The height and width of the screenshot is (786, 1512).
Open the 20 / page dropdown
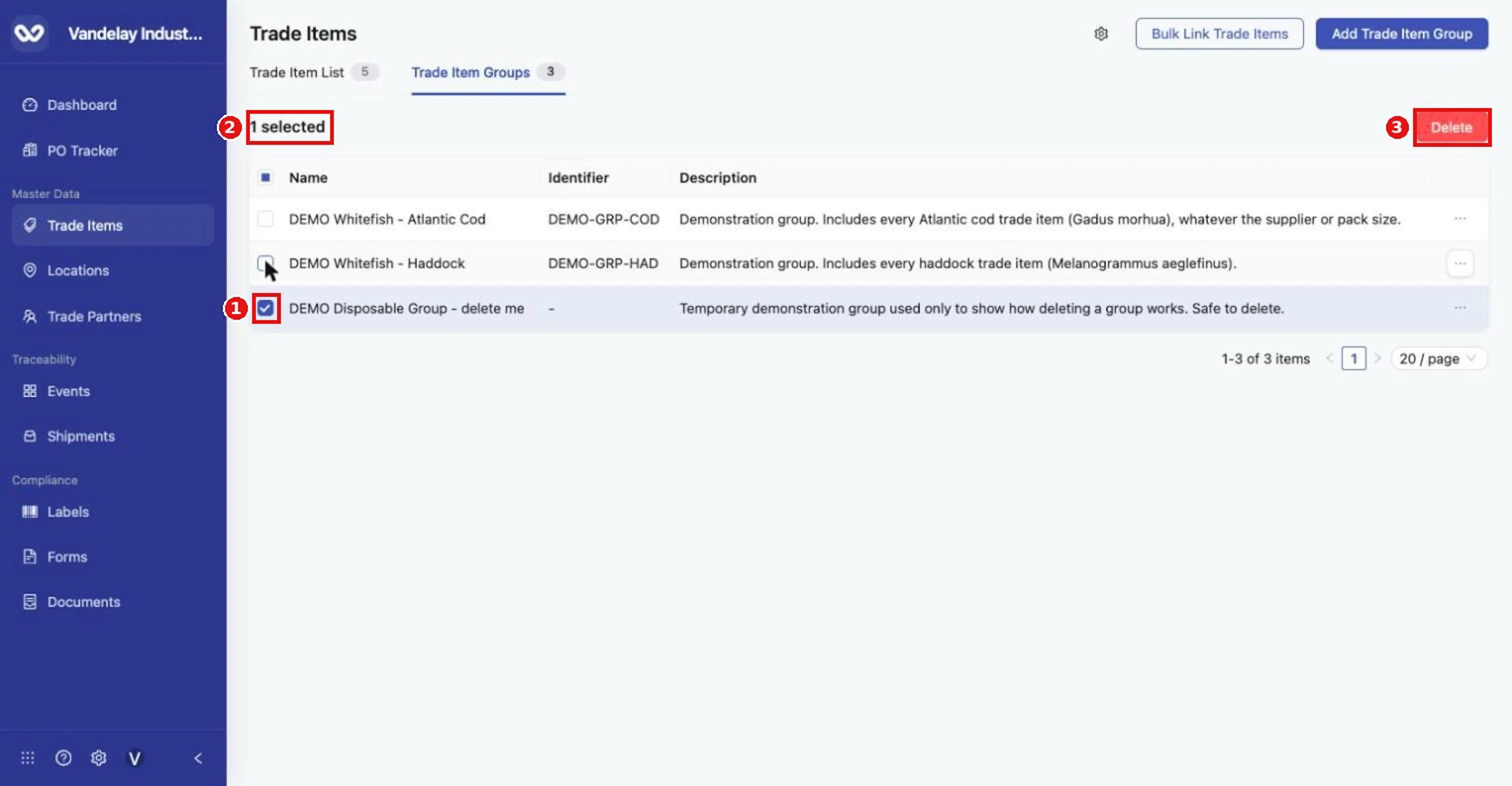click(1439, 359)
